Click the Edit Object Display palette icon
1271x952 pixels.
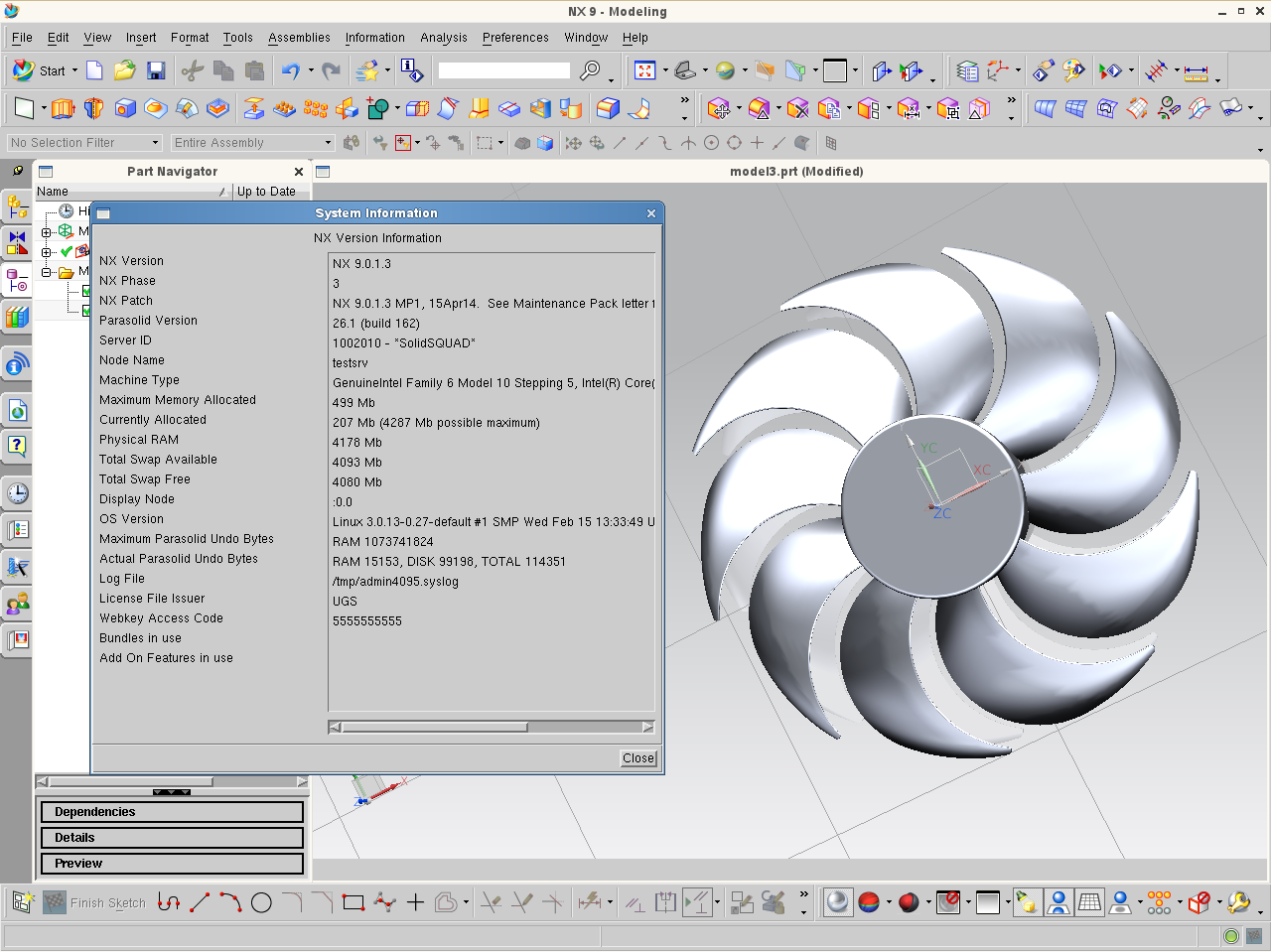point(1073,70)
